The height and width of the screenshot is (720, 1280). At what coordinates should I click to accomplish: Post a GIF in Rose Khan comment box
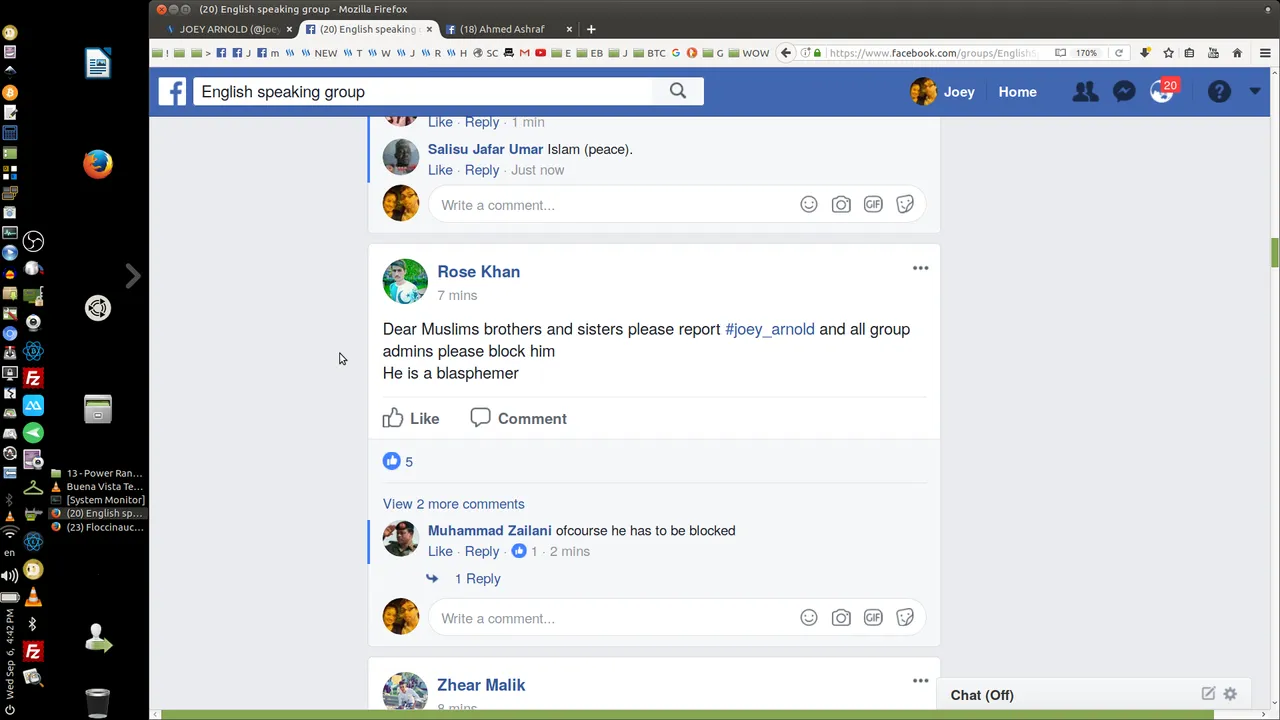[873, 618]
